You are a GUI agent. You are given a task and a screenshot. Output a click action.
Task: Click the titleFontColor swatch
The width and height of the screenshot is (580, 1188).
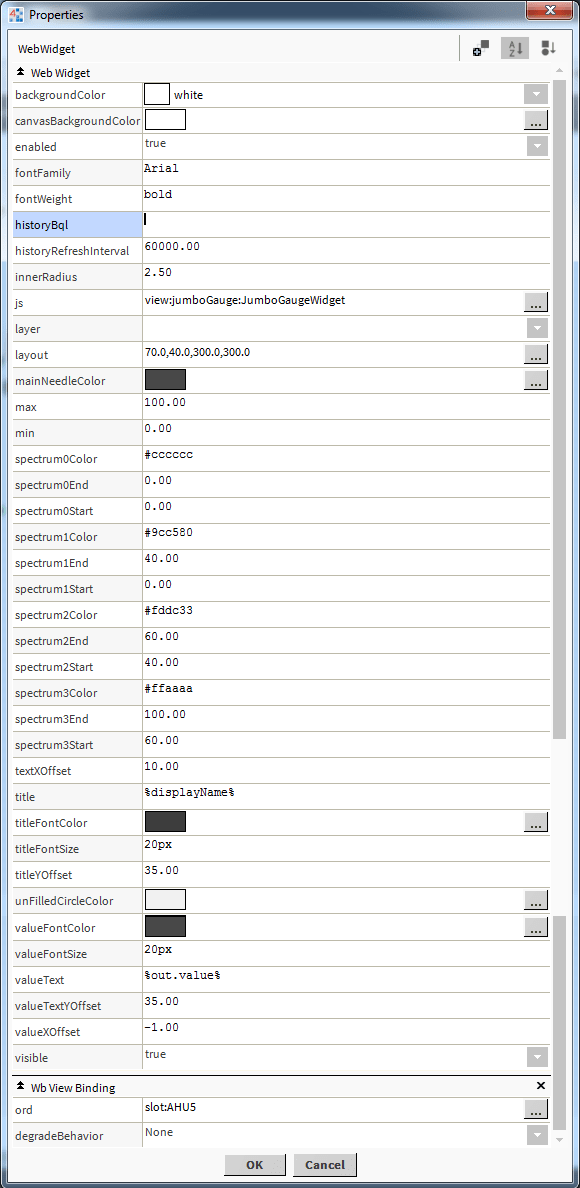click(165, 822)
